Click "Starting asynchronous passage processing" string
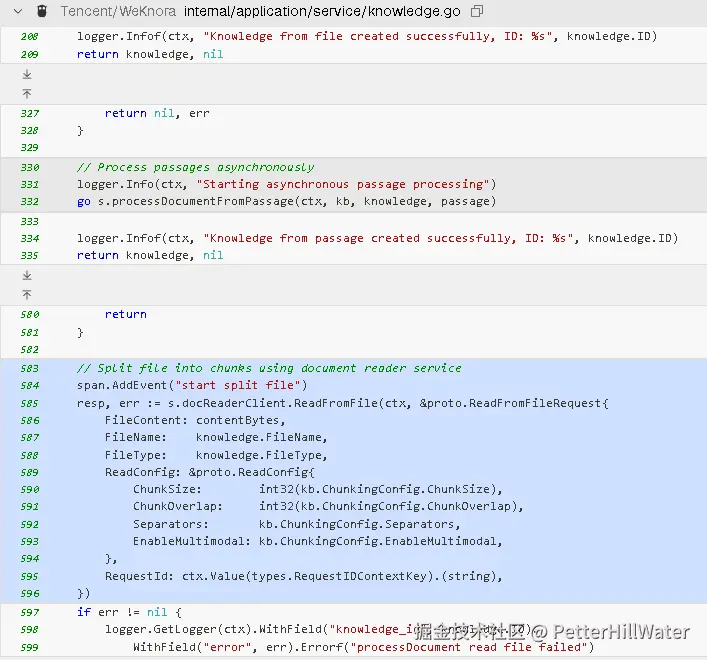The height and width of the screenshot is (660, 707). click(343, 184)
